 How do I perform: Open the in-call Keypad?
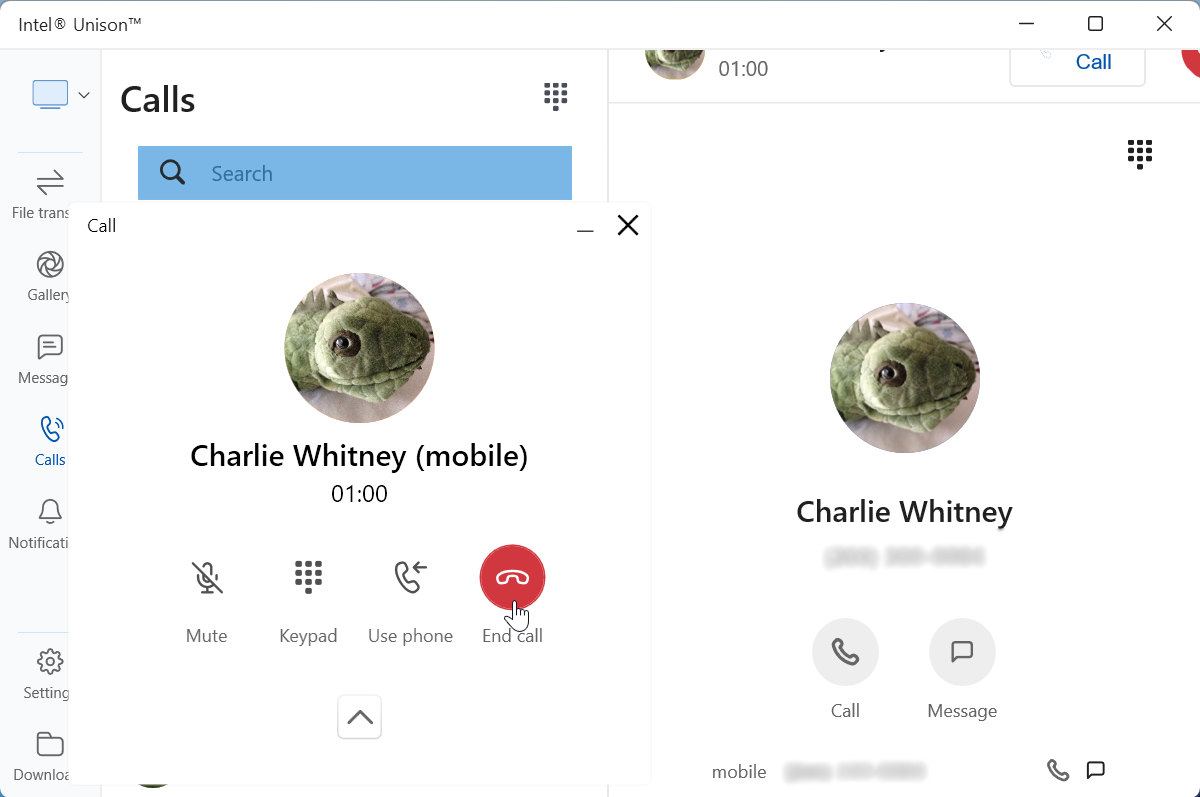pyautogui.click(x=308, y=577)
